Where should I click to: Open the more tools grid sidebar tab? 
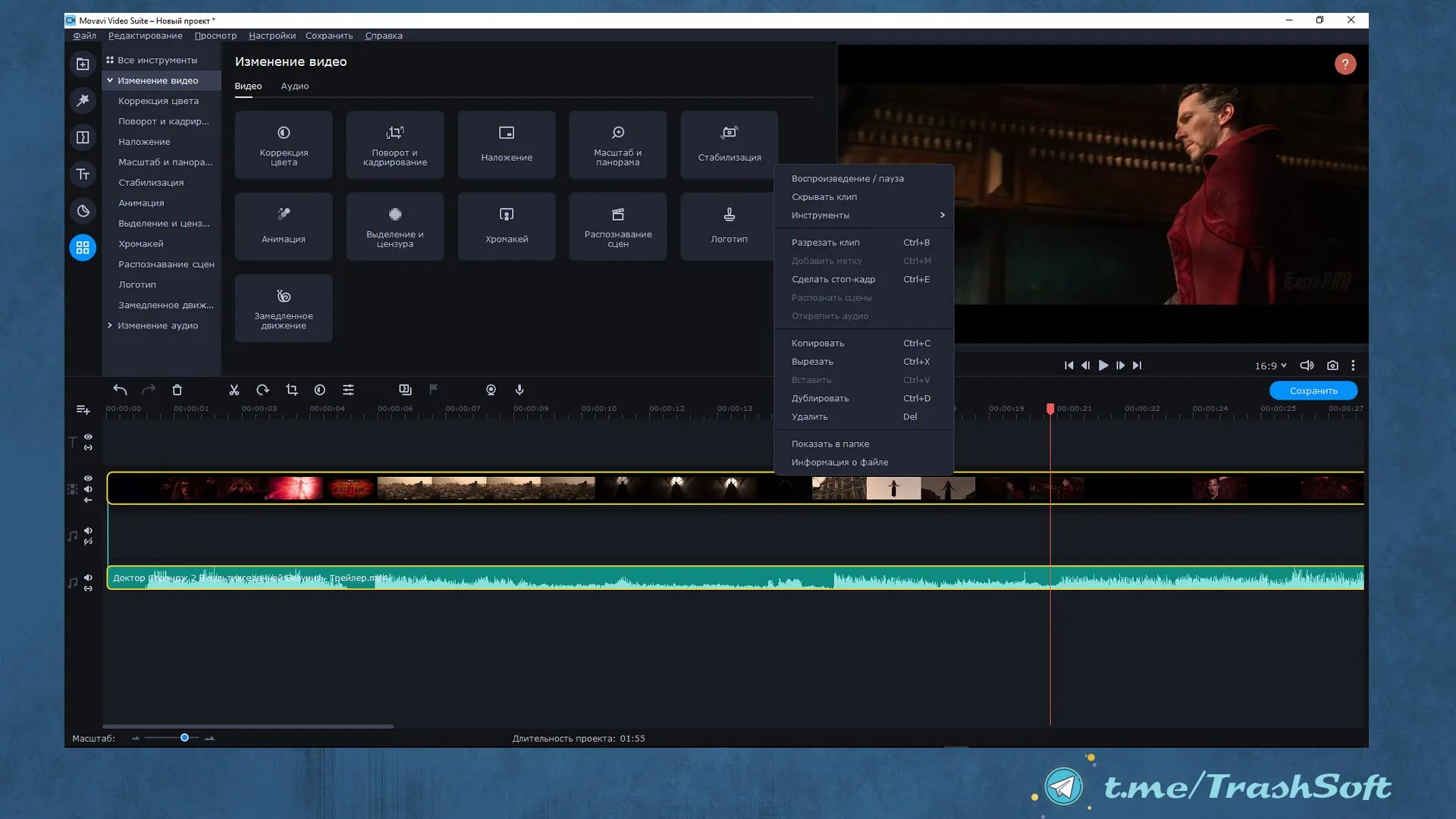[83, 248]
